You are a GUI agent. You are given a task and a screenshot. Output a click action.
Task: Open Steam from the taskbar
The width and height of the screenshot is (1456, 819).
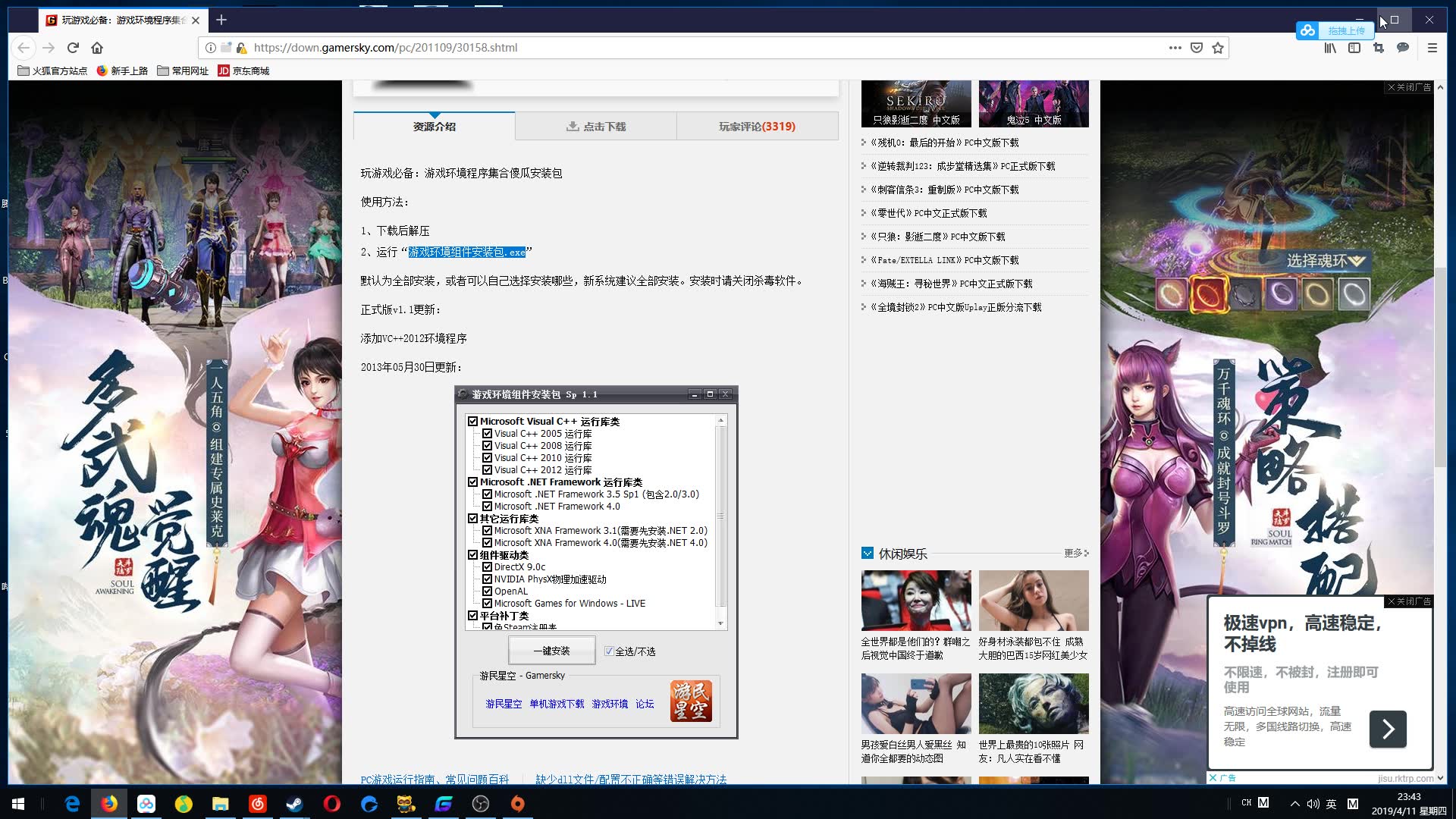tap(294, 804)
